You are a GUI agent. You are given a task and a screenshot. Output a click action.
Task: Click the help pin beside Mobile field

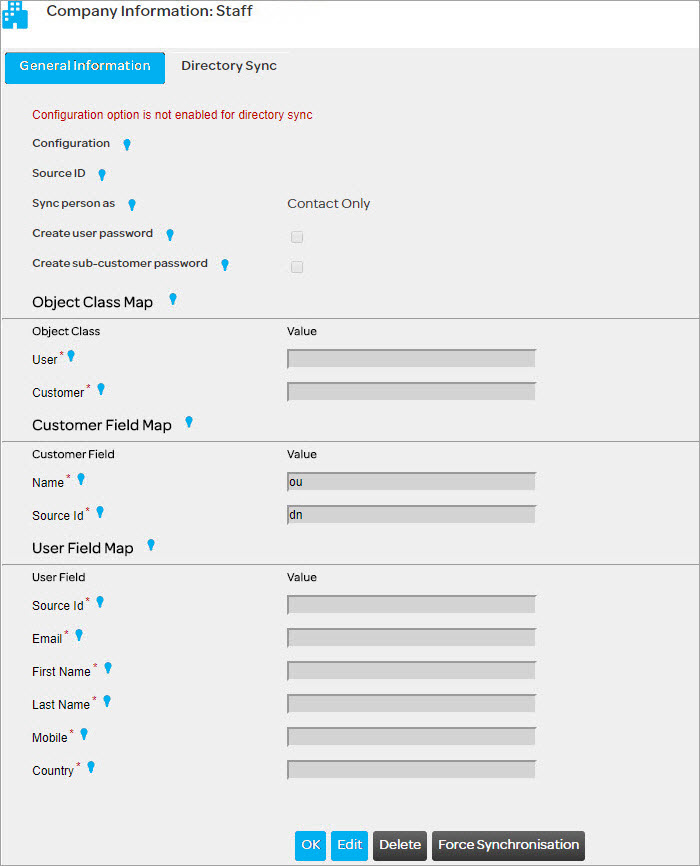84,734
